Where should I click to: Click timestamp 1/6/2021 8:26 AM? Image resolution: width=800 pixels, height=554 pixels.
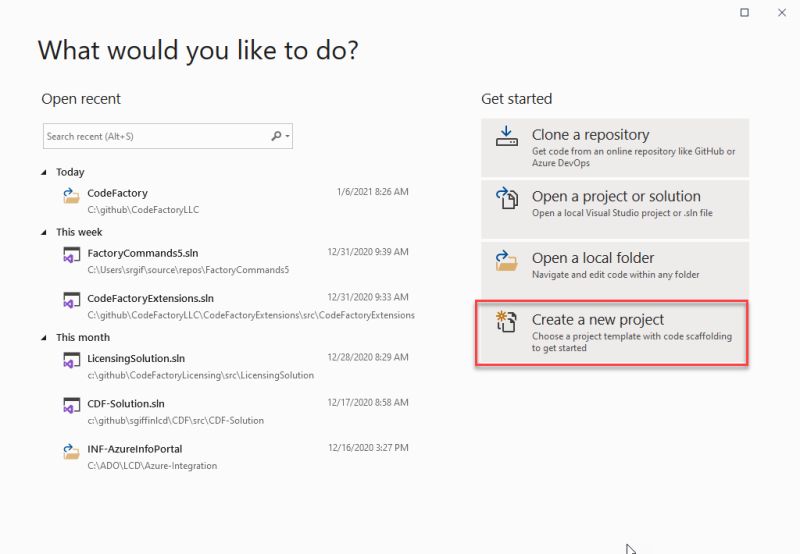[372, 192]
